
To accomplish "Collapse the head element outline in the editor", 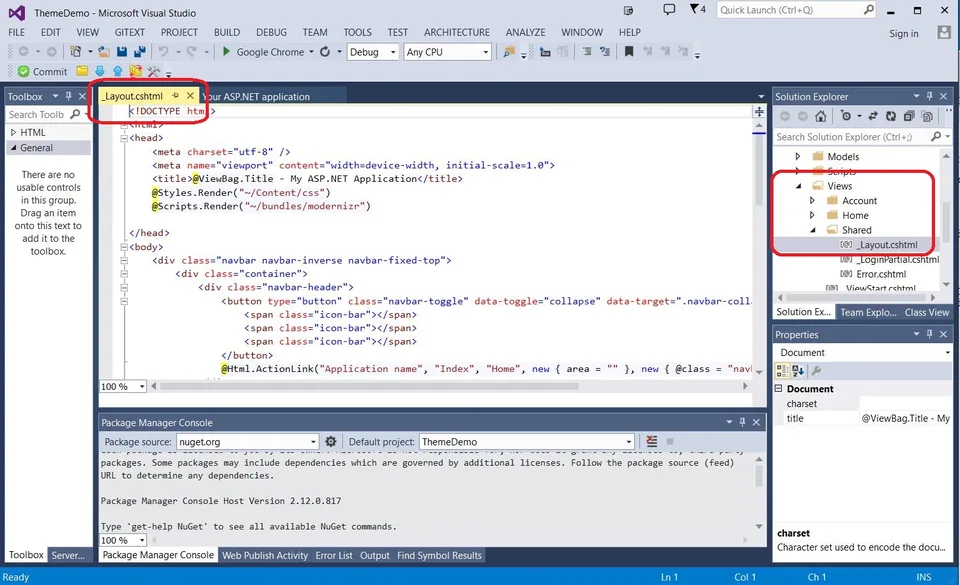I will [x=124, y=138].
